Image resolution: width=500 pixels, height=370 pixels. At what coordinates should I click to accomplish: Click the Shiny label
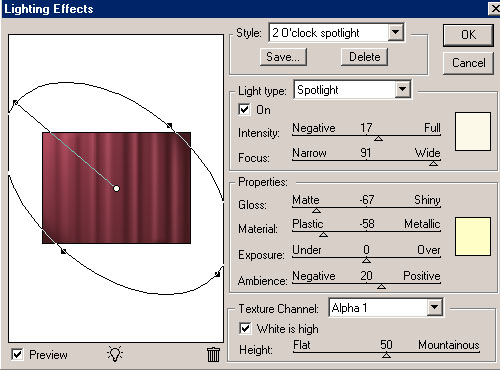(427, 200)
